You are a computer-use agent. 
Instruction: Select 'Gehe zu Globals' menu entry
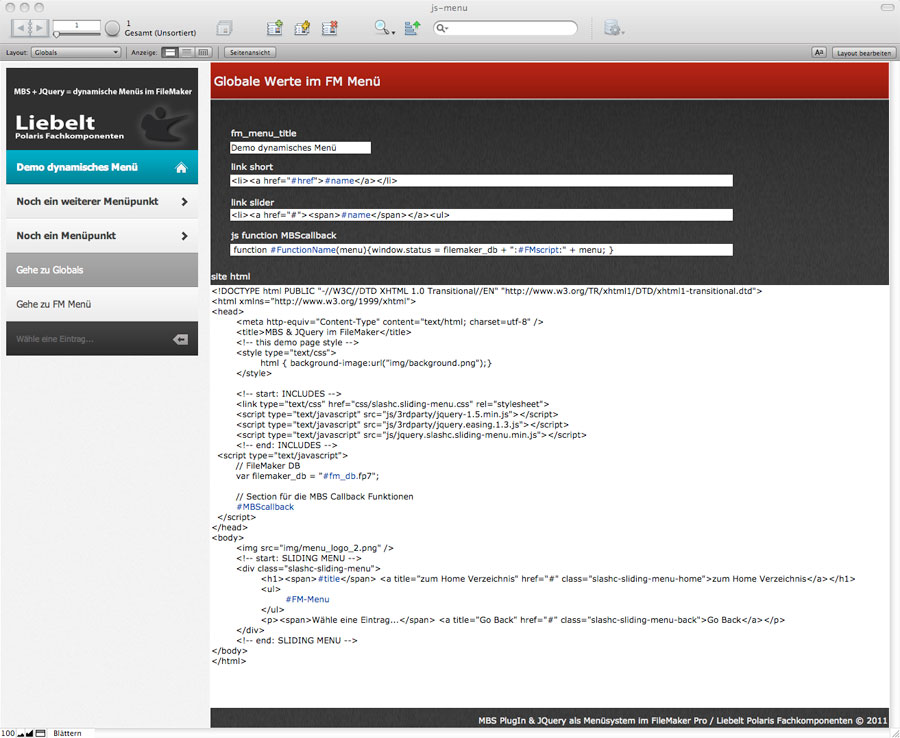(x=50, y=270)
